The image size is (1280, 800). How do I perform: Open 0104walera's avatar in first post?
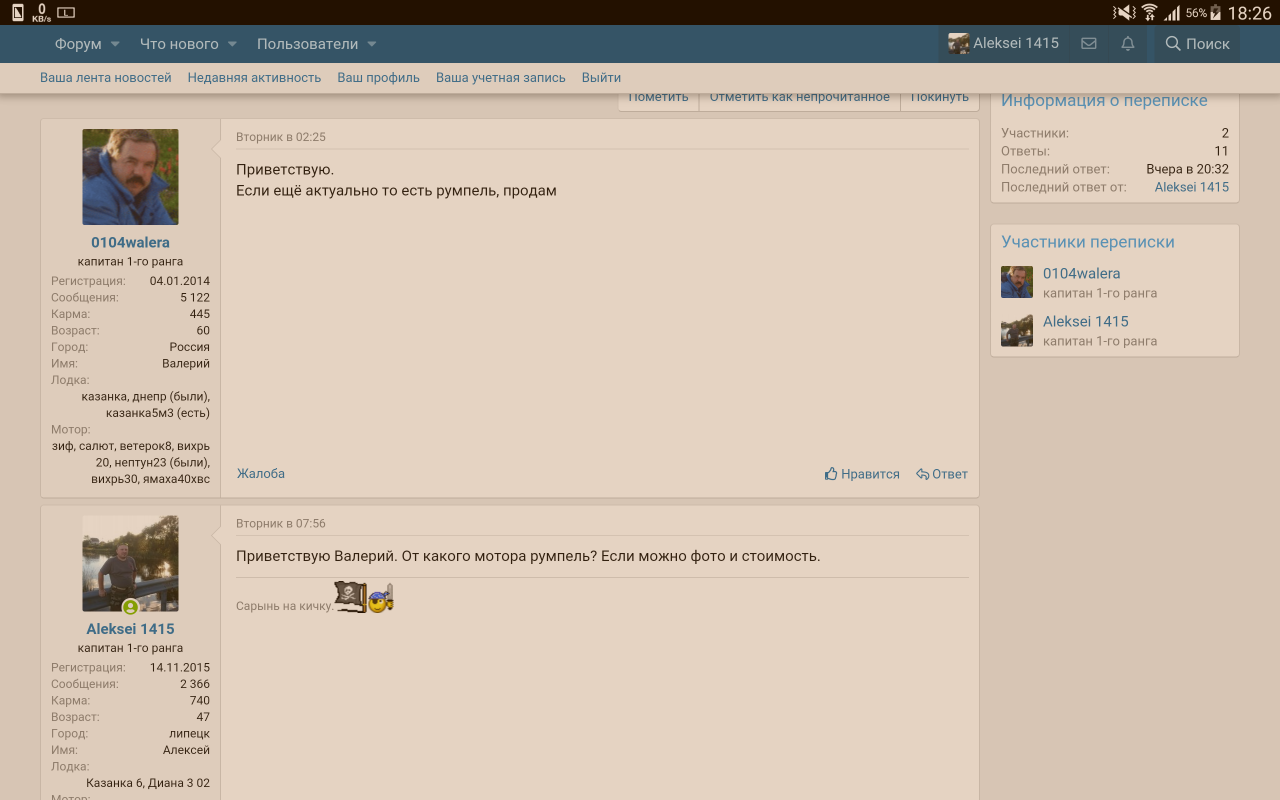click(130, 177)
